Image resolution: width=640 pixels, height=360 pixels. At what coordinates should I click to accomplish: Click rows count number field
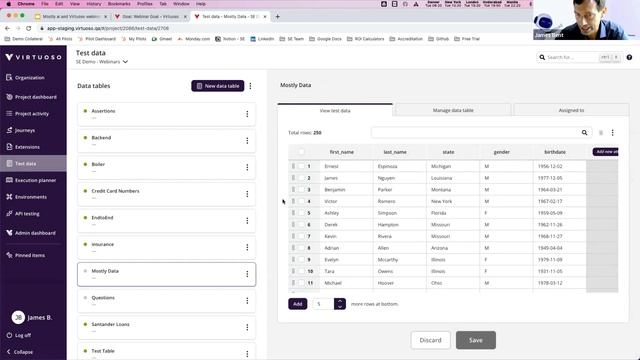click(323, 304)
